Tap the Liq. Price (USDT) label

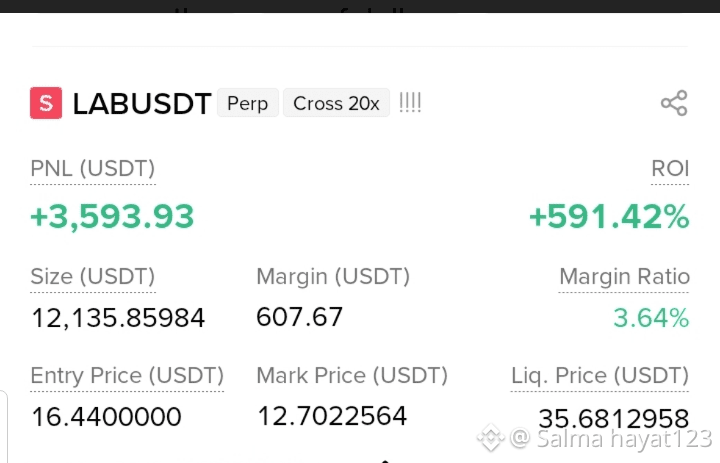pyautogui.click(x=600, y=376)
